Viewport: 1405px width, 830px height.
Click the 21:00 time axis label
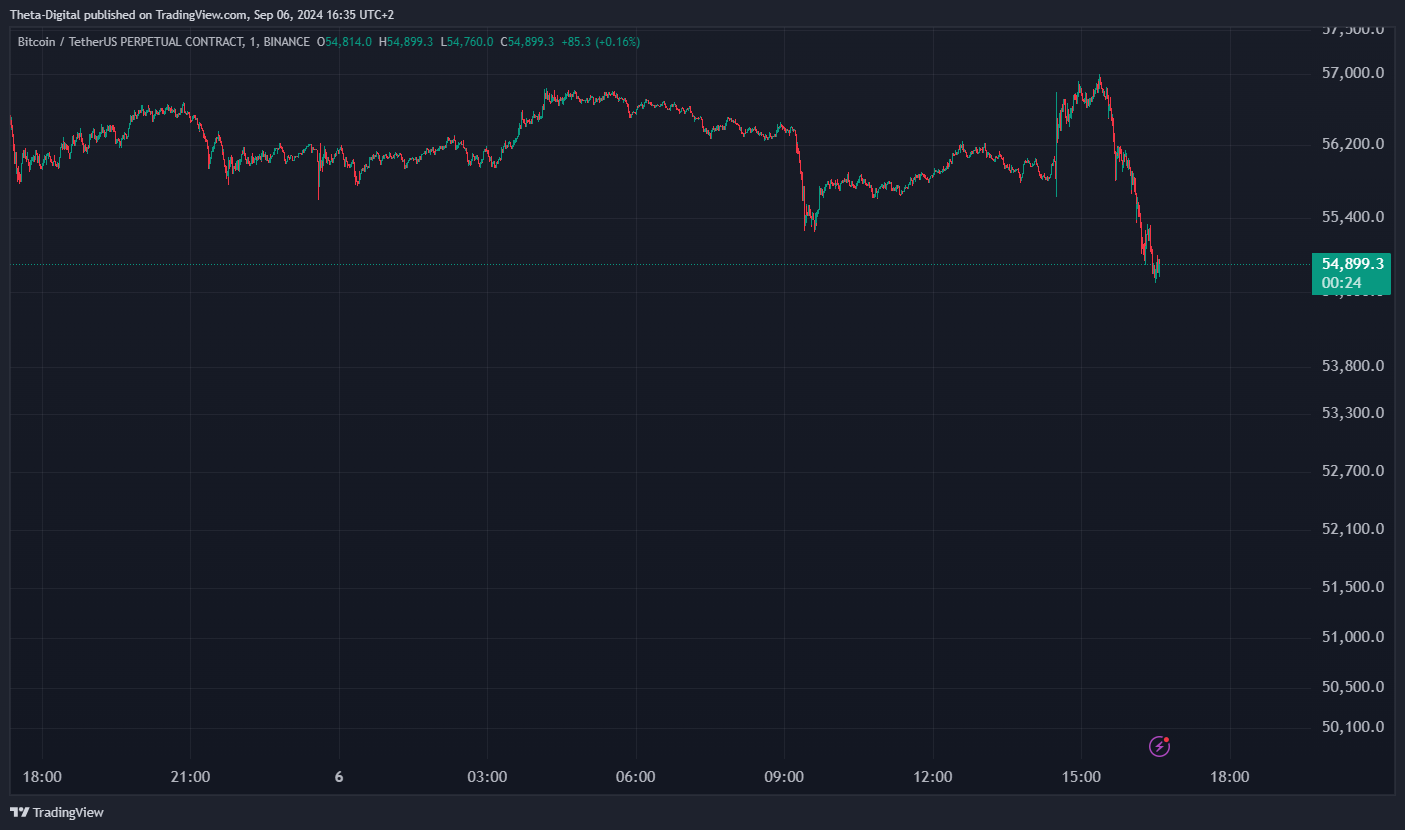point(190,777)
